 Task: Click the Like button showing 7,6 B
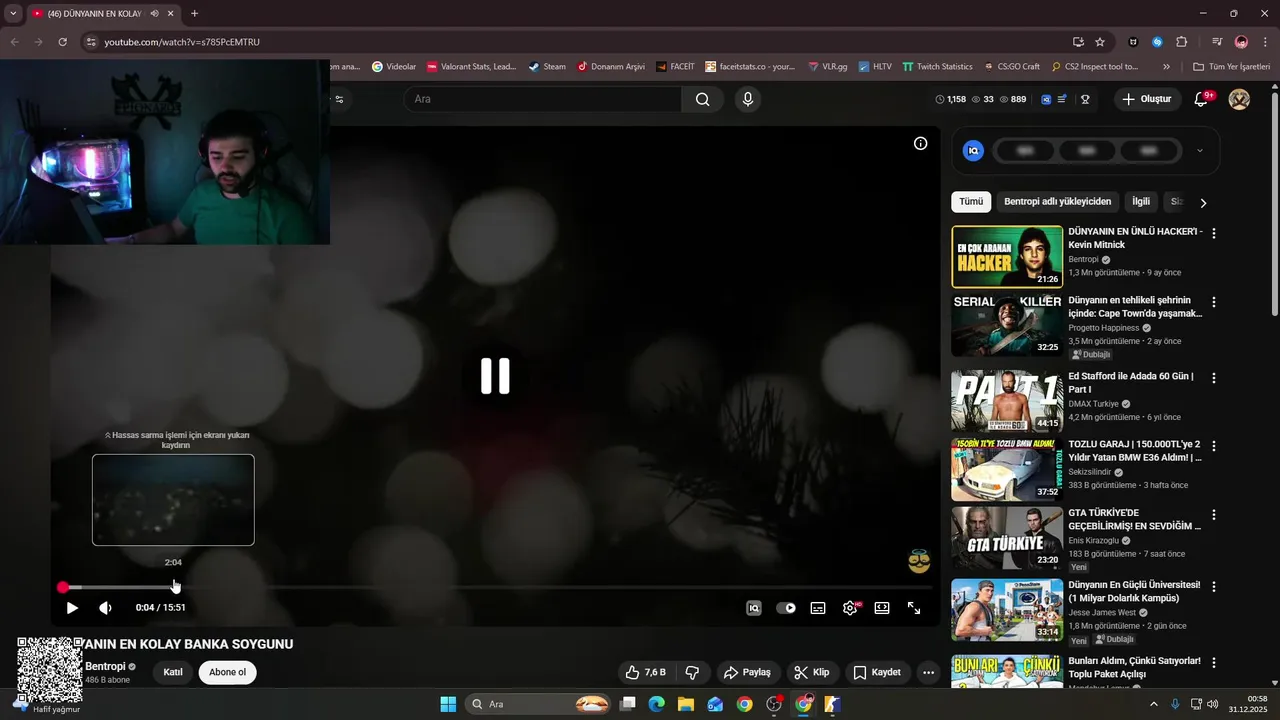pos(645,672)
